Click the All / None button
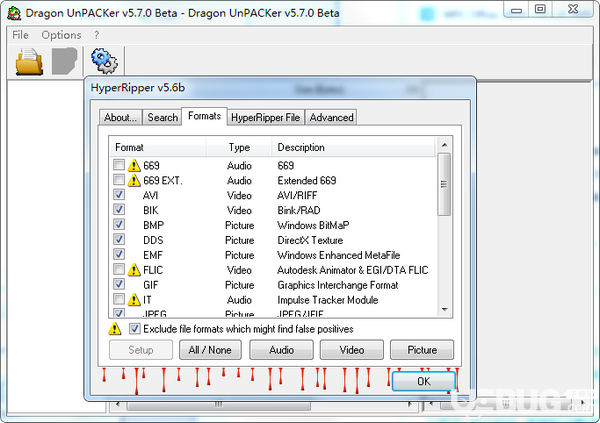600x423 pixels. tap(210, 350)
